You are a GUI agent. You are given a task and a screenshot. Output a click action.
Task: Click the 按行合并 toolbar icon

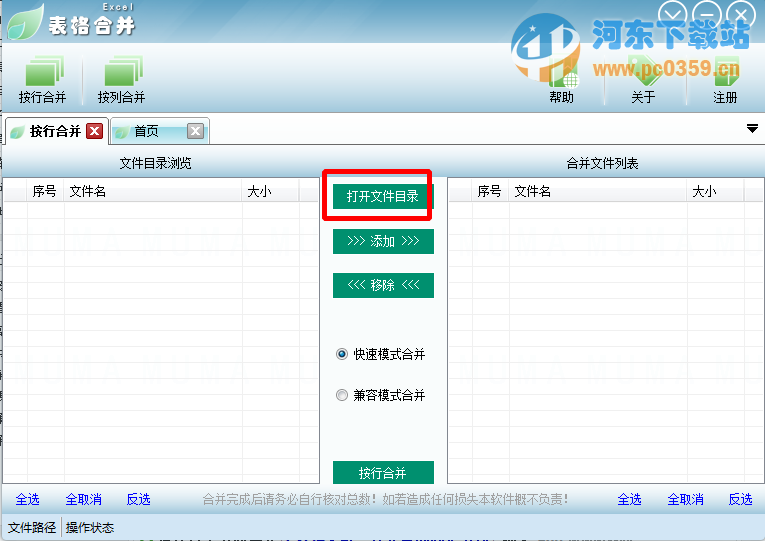point(42,80)
